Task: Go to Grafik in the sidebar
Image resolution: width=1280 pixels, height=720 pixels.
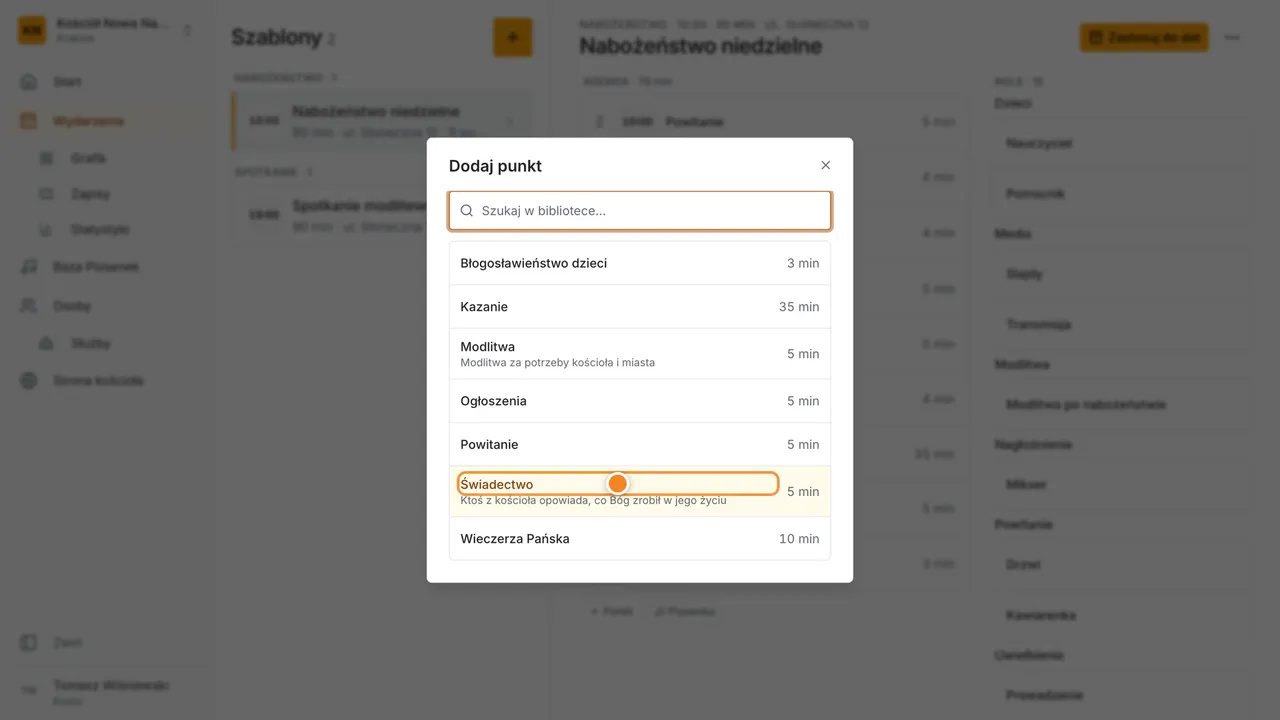Action: pyautogui.click(x=88, y=158)
